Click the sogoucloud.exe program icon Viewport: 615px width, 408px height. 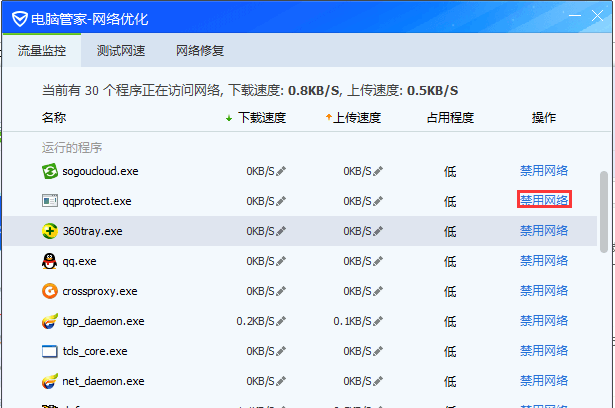[49, 171]
